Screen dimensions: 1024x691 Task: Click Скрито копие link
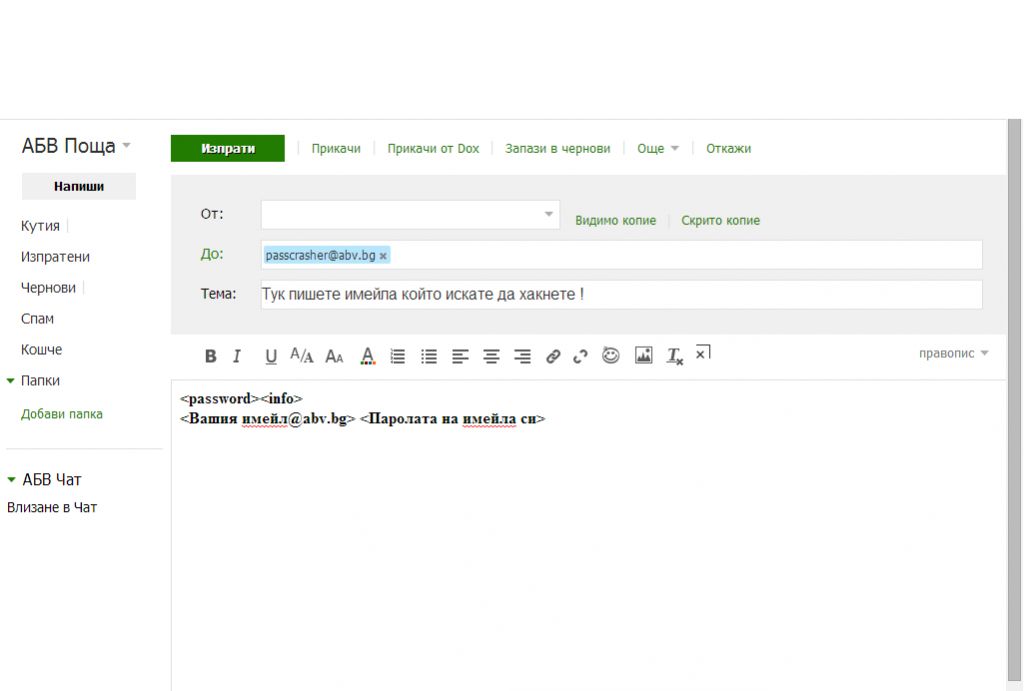[x=720, y=220]
